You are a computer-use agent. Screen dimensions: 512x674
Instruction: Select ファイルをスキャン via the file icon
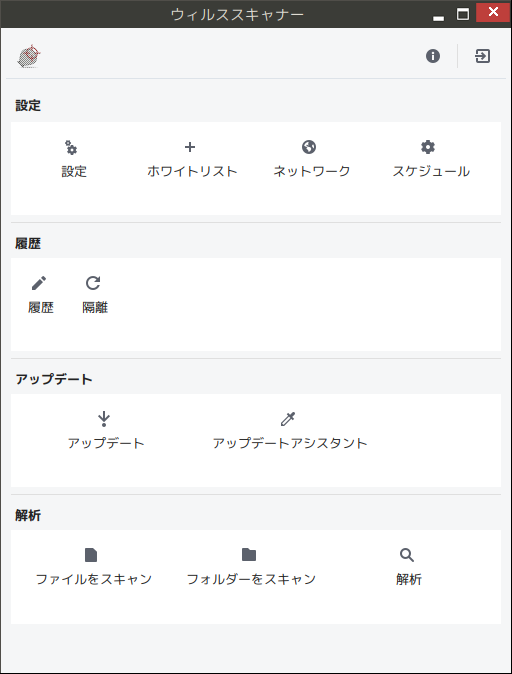(91, 555)
